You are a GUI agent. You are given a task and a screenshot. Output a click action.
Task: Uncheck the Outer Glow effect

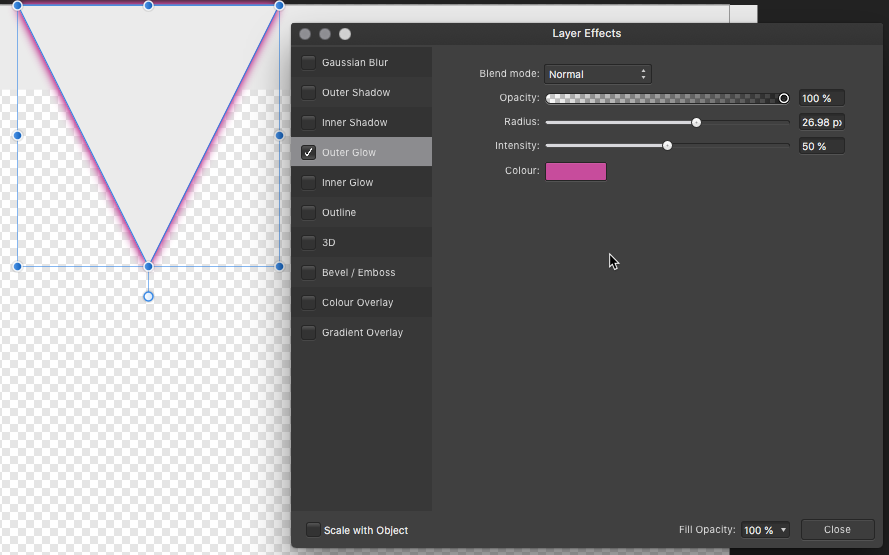point(309,153)
